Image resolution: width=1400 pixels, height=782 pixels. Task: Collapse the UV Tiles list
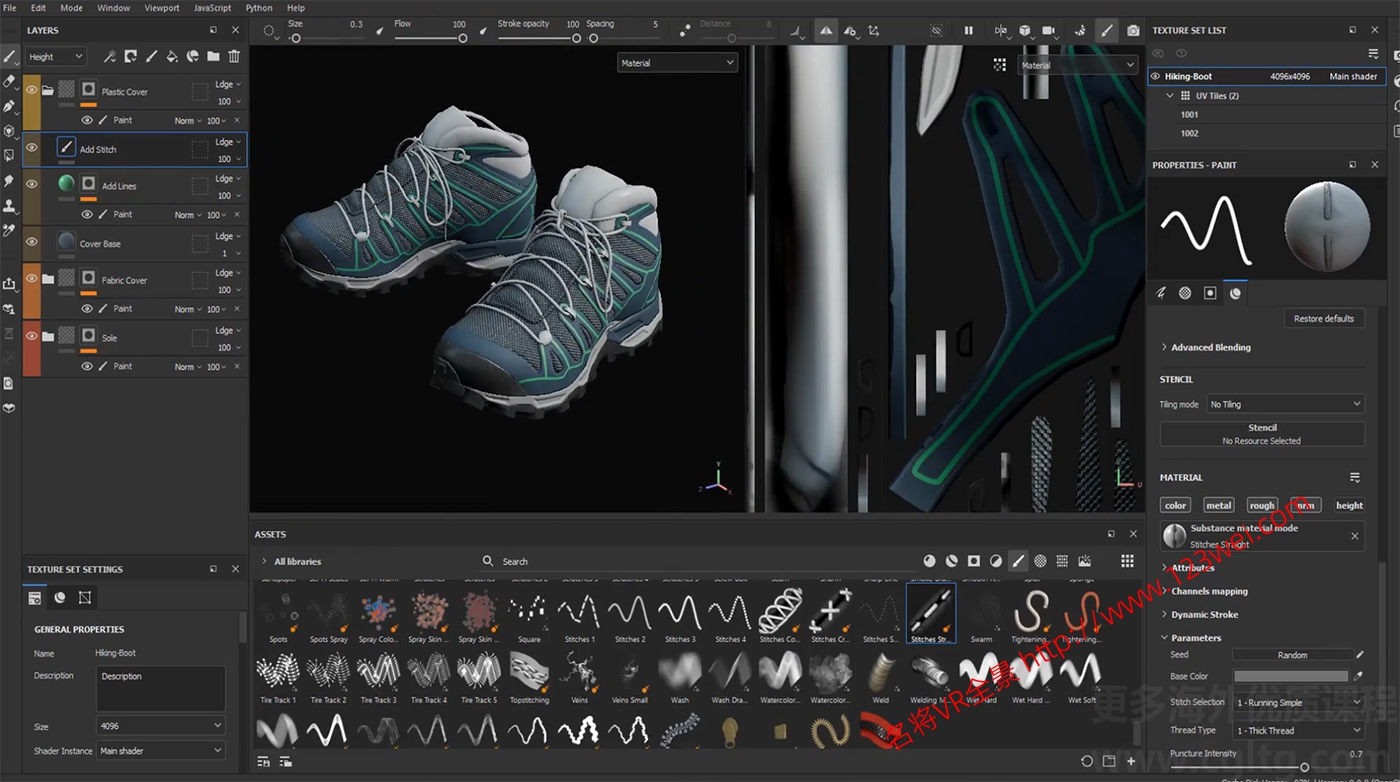1169,95
